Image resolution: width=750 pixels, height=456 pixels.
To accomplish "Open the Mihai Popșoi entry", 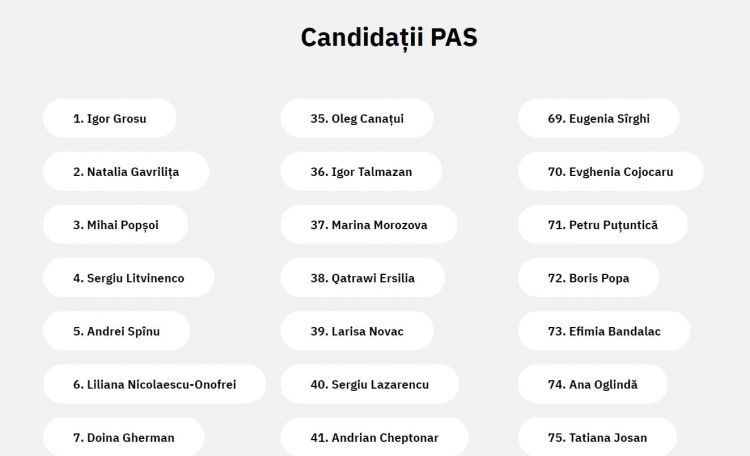I will click(116, 224).
